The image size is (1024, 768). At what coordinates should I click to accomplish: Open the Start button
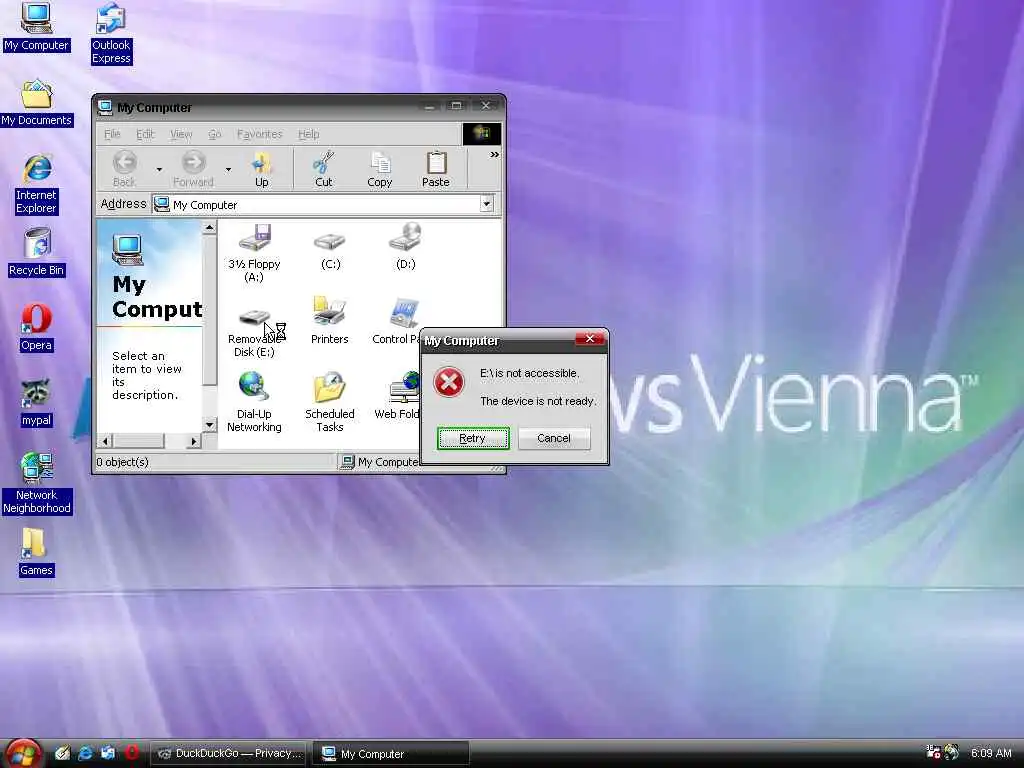(22, 753)
